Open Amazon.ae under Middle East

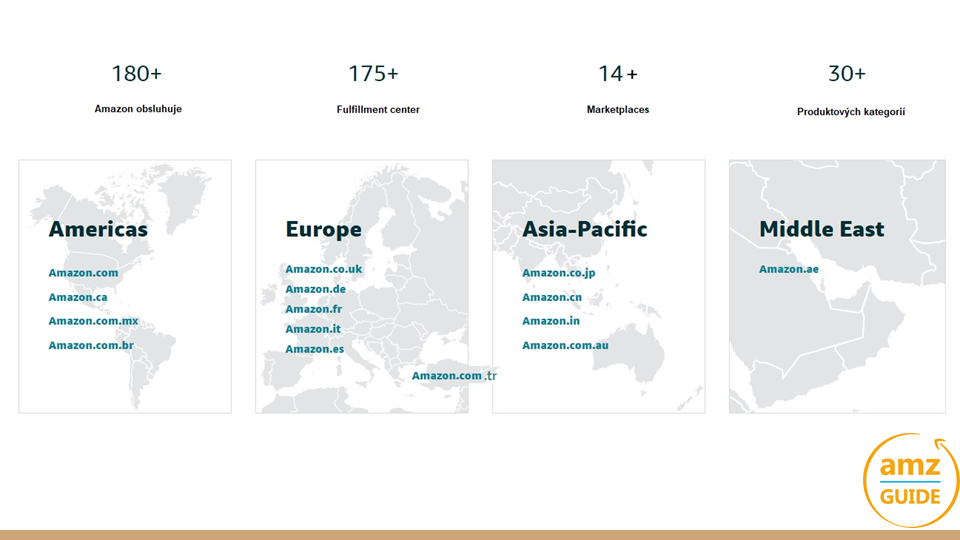[789, 269]
